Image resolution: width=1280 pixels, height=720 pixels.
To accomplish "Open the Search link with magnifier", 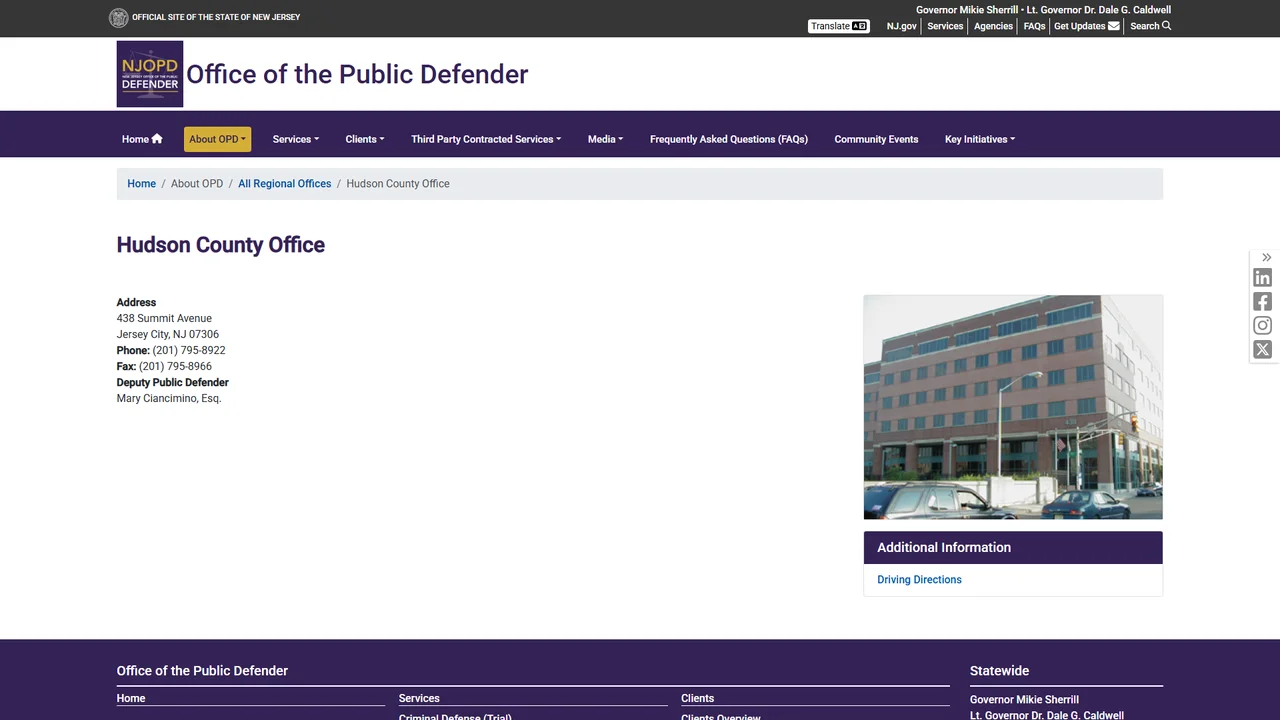I will coord(1150,26).
